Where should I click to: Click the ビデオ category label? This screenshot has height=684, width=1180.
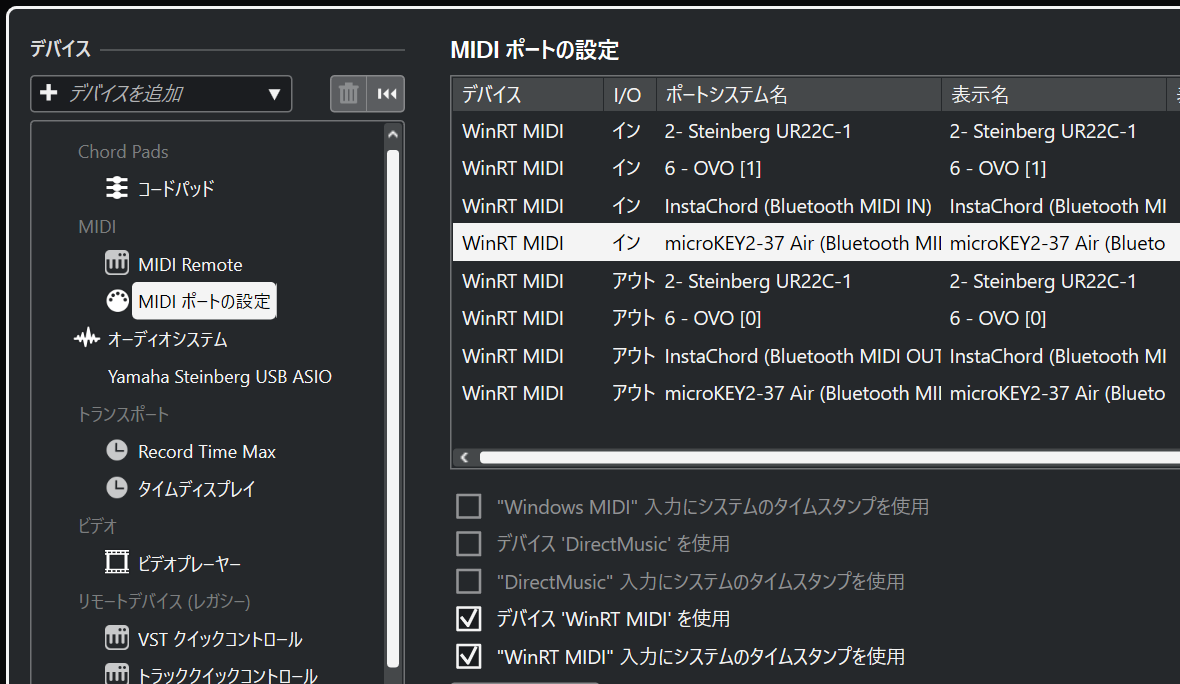[98, 526]
